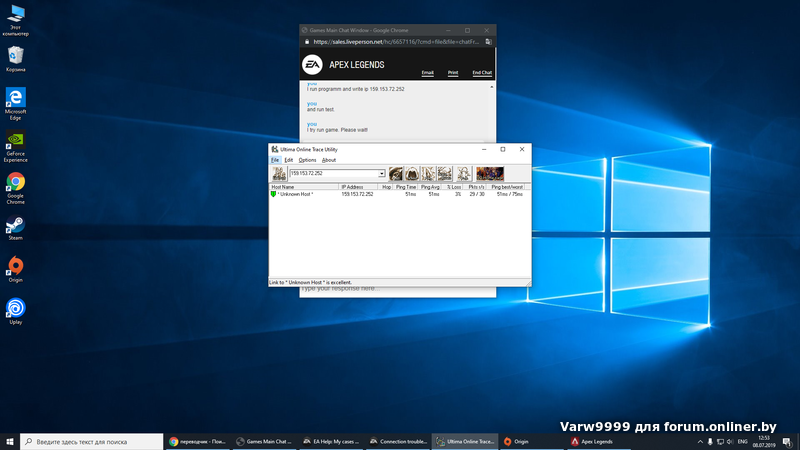Open the Origin desktop shortcut
This screenshot has height=450, width=800.
click(16, 268)
